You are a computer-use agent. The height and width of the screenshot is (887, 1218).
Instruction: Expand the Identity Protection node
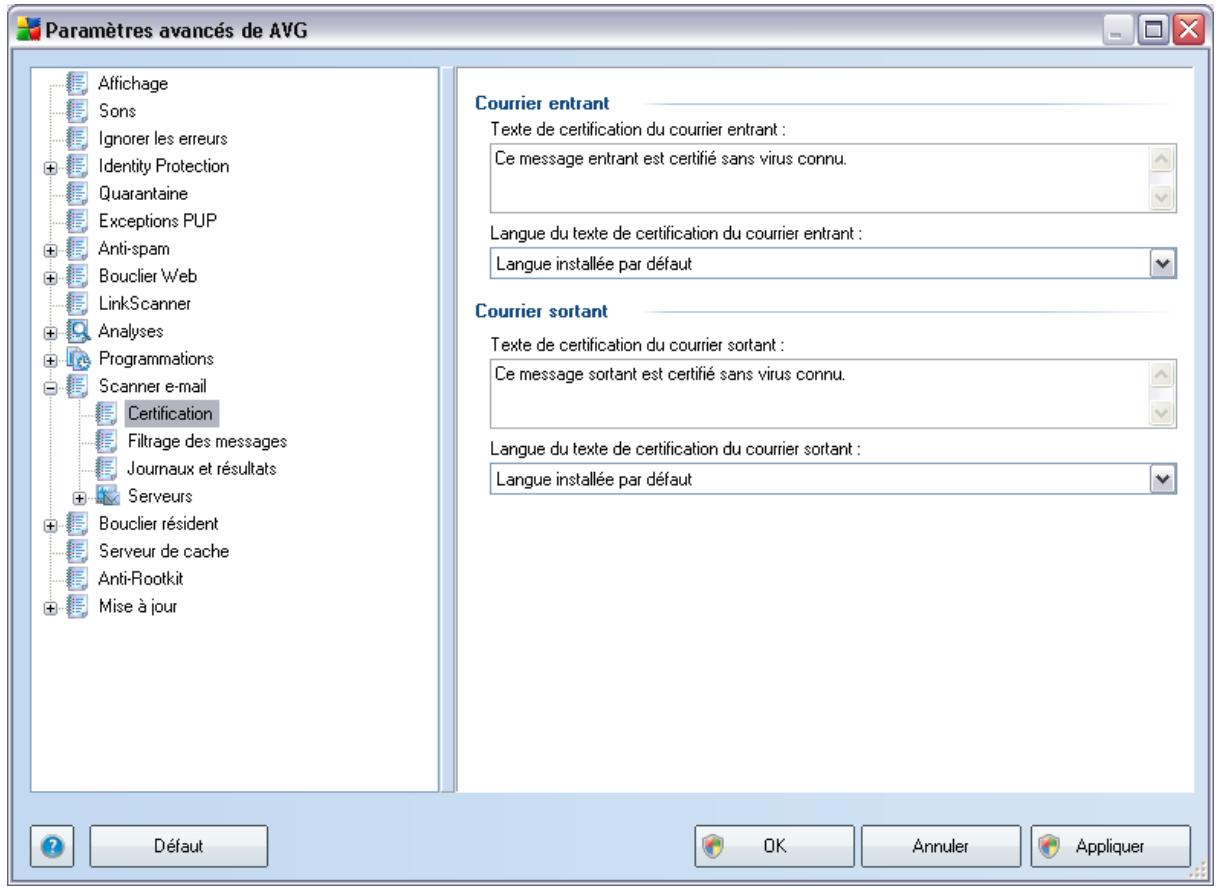(x=50, y=166)
